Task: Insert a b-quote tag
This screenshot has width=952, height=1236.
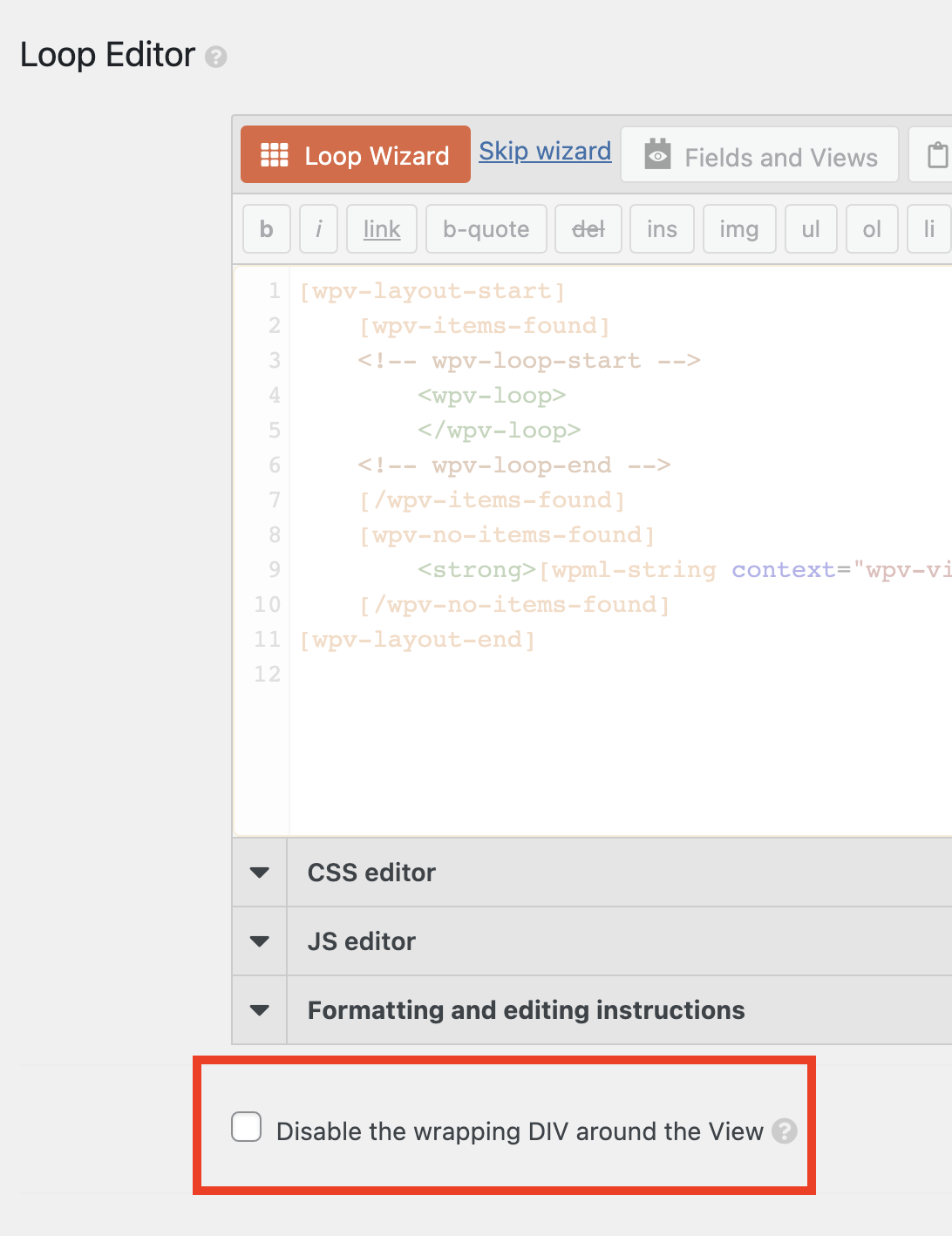Action: 486,228
